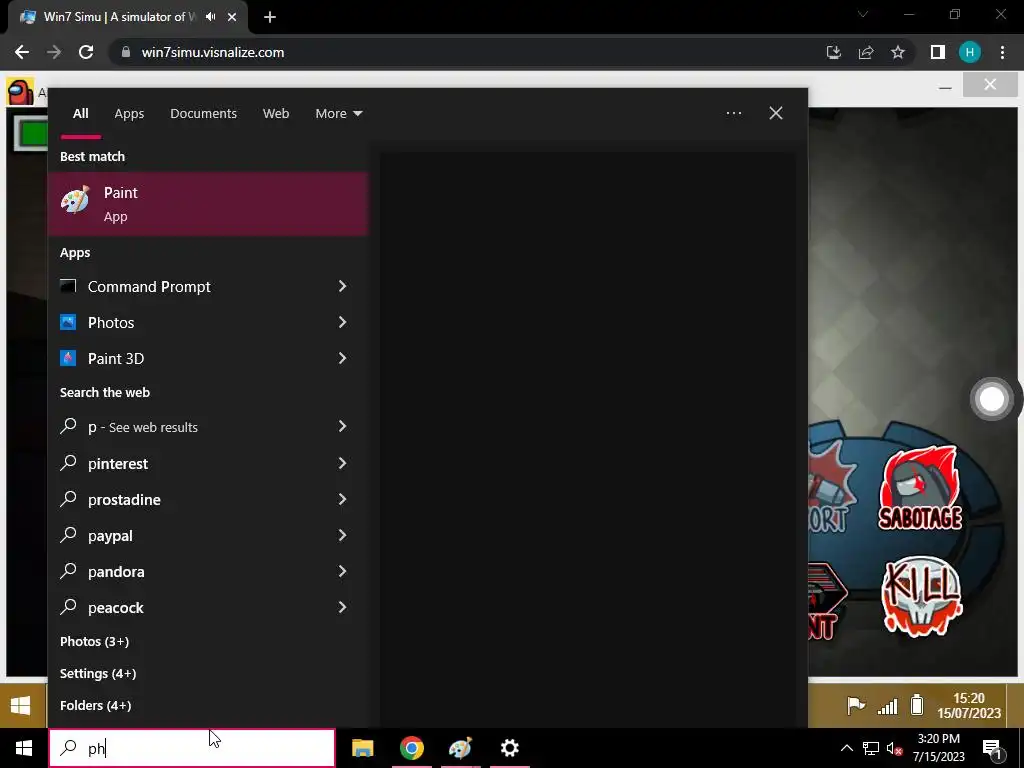Open Paint from the taskbar
This screenshot has width=1024, height=768.
(x=460, y=748)
